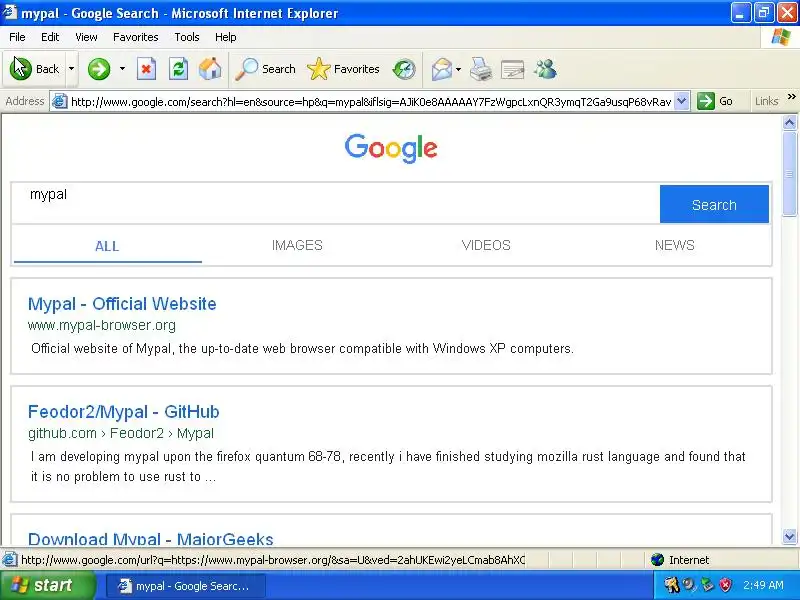Open the Messenger people icon

[x=545, y=69]
